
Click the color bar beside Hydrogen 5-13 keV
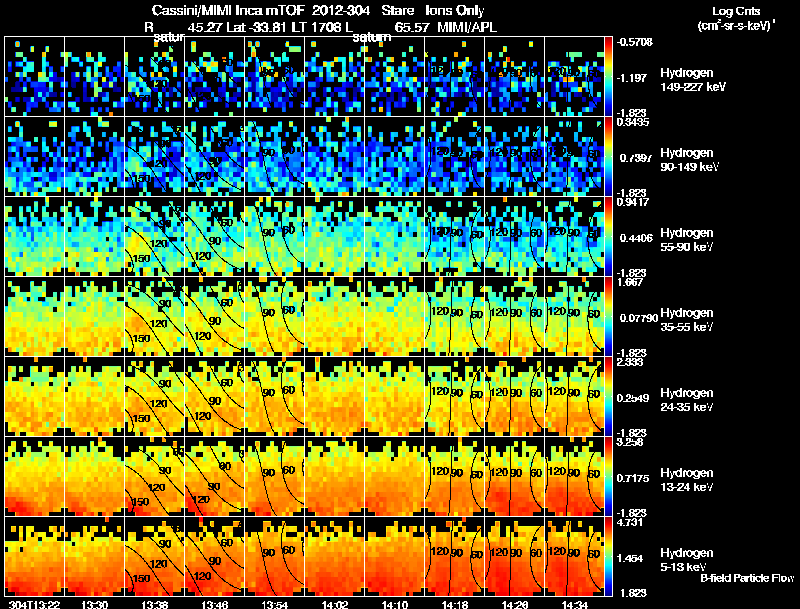pos(608,556)
